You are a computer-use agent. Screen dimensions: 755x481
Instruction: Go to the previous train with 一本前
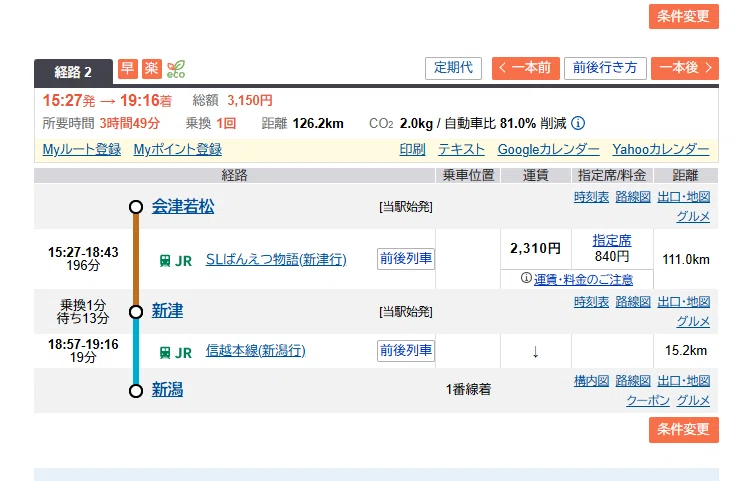point(525,68)
